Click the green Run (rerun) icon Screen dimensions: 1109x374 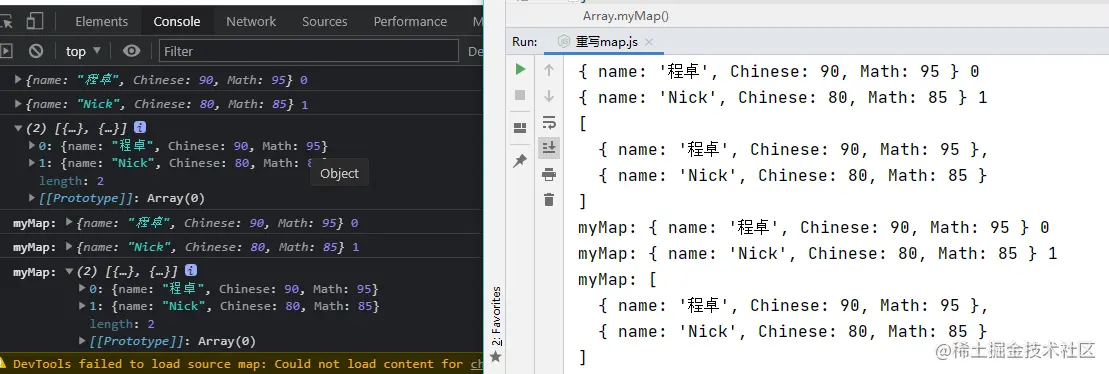coord(521,69)
